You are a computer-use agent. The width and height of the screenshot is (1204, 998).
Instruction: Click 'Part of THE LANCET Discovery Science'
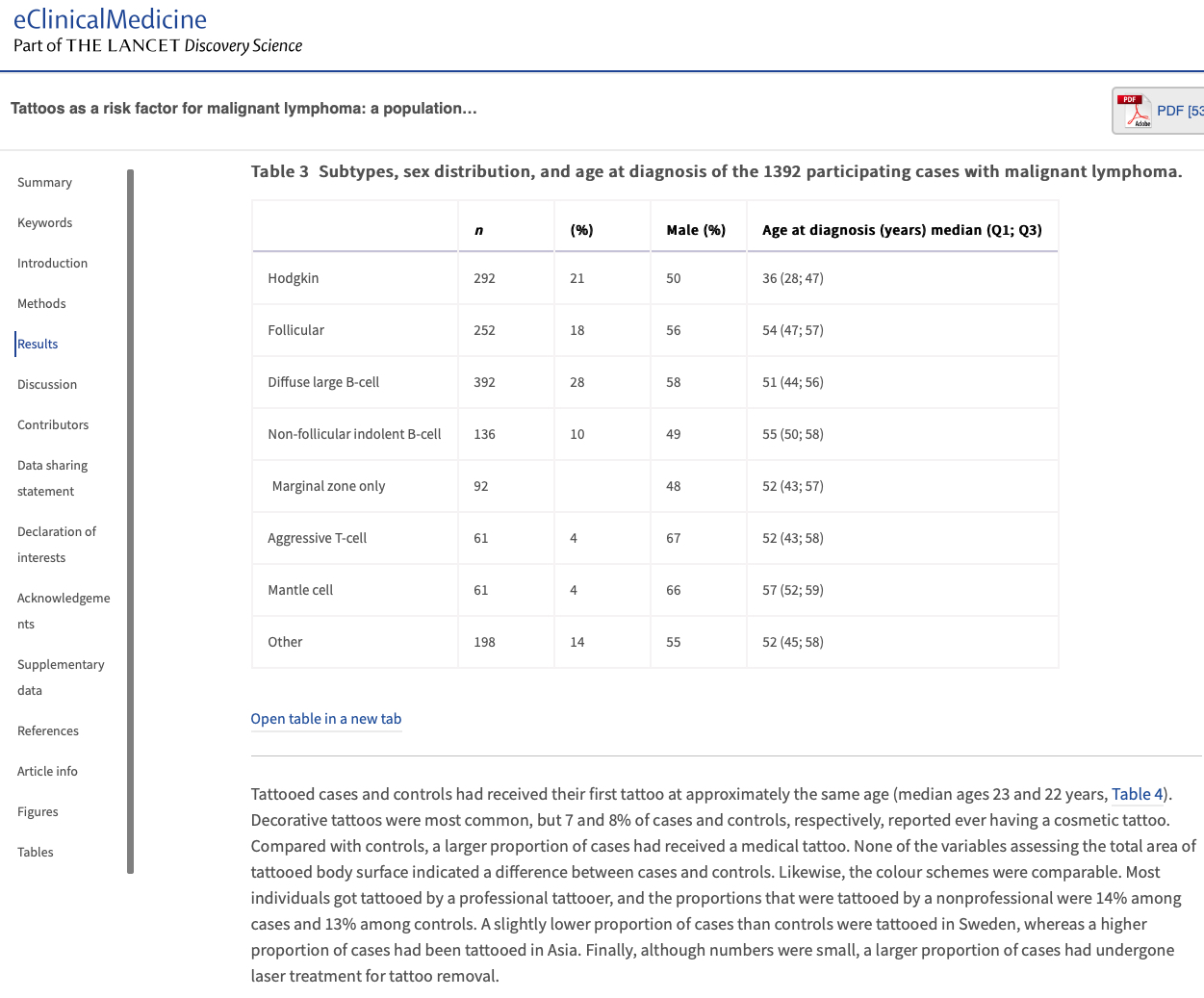[158, 45]
